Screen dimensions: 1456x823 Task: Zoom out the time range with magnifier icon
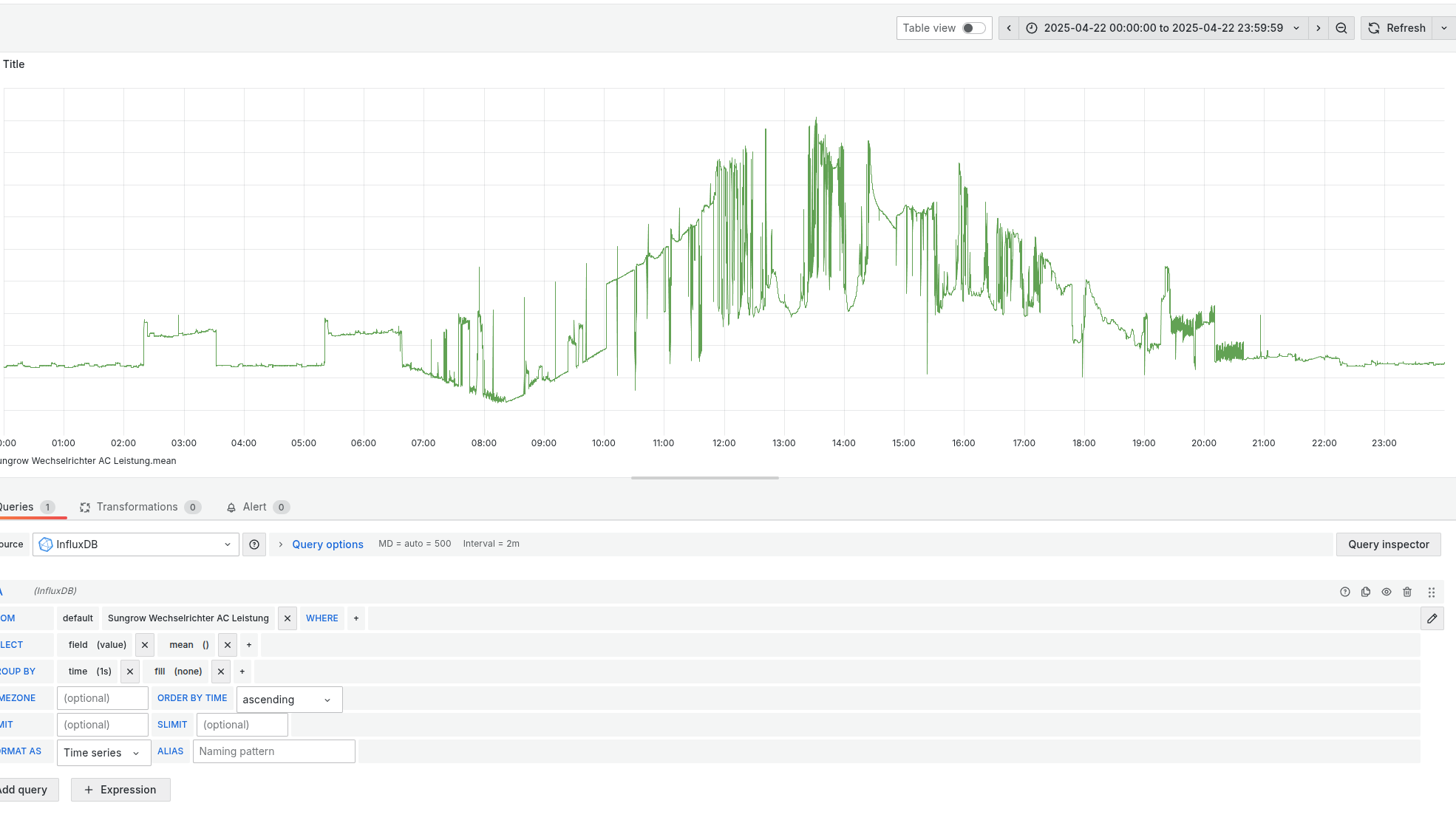pos(1341,27)
